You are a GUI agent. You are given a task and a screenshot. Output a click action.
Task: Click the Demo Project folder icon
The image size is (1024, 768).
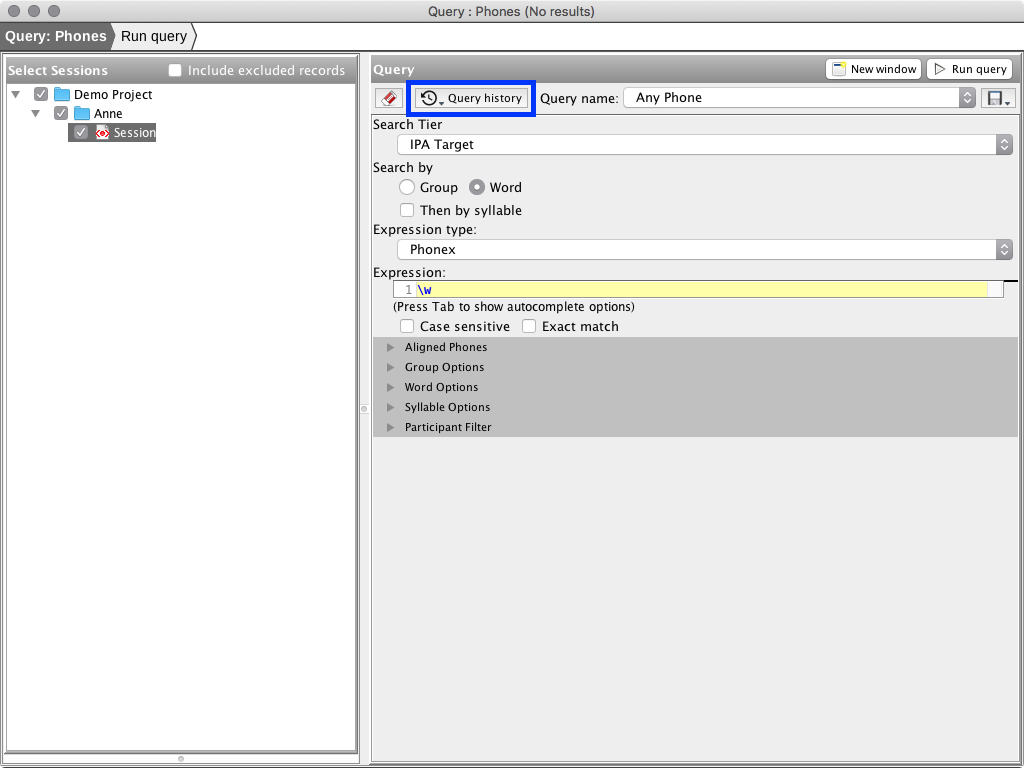[62, 94]
